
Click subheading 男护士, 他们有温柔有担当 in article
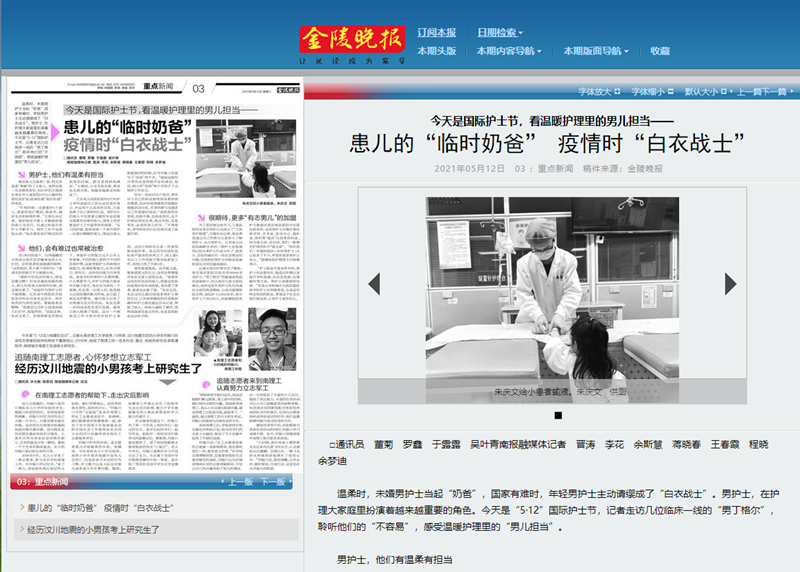tap(394, 560)
